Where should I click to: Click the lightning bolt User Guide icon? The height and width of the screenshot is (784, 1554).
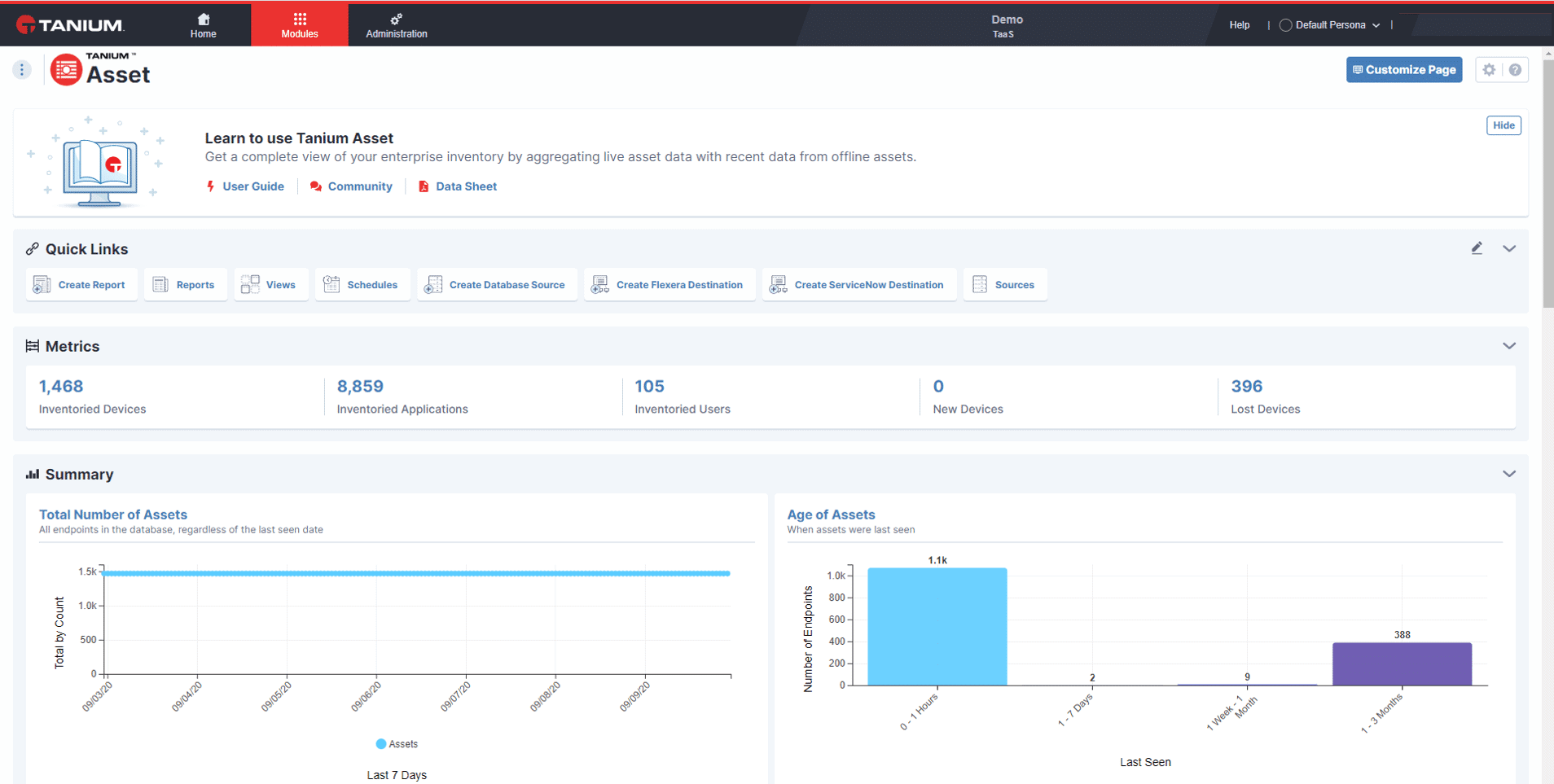tap(211, 186)
